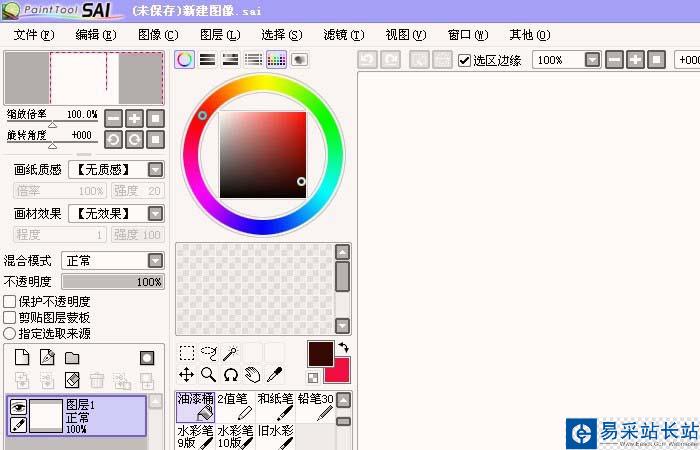Open the 100% zoom dropdown in toolbar
Screen dimensions: 700x450
point(592,60)
